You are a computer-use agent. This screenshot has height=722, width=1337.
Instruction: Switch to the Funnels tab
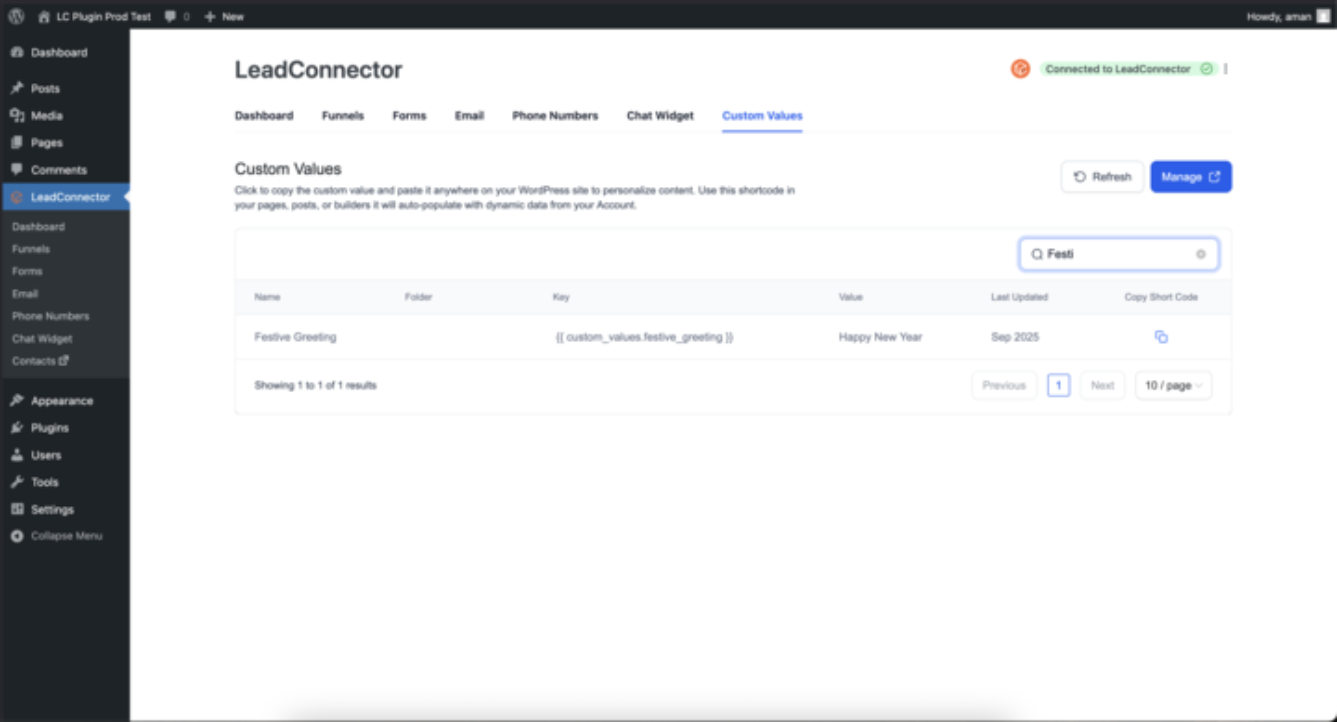343,116
